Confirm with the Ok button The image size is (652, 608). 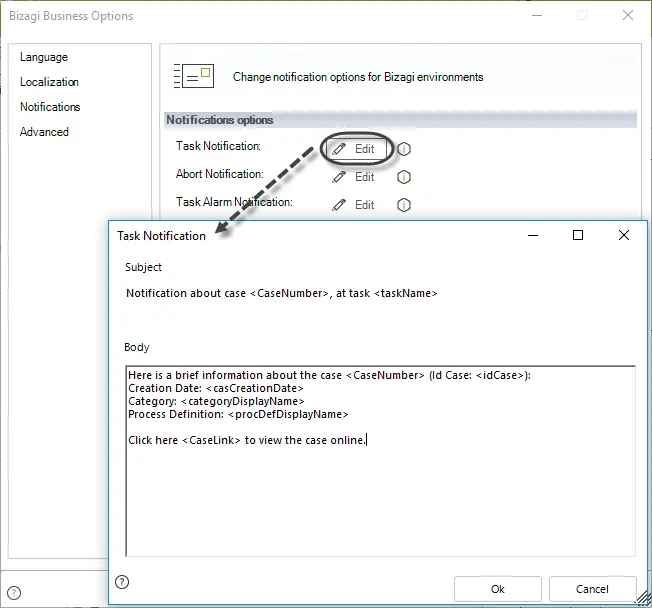pos(498,589)
